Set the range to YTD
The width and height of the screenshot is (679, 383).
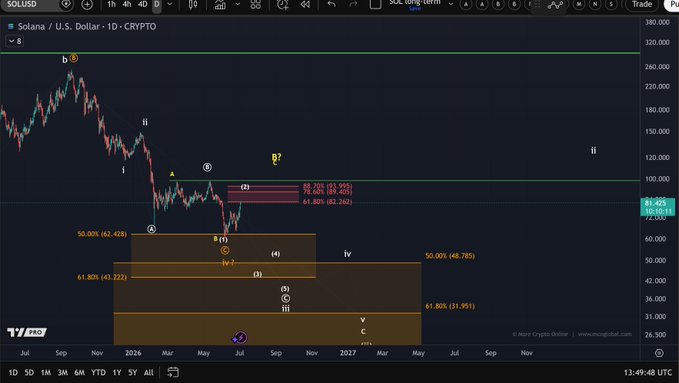click(98, 373)
